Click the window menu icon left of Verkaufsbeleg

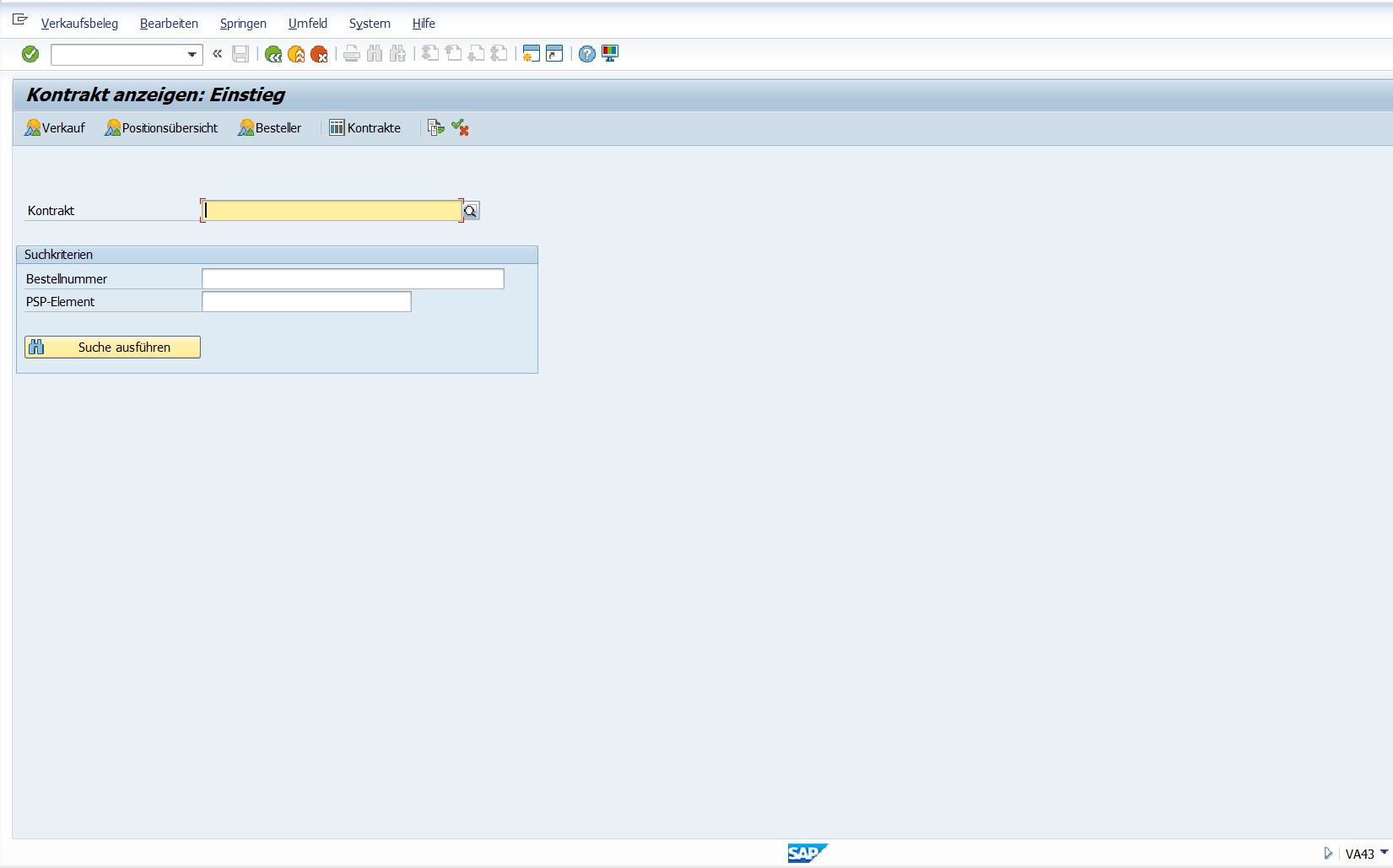tap(20, 19)
